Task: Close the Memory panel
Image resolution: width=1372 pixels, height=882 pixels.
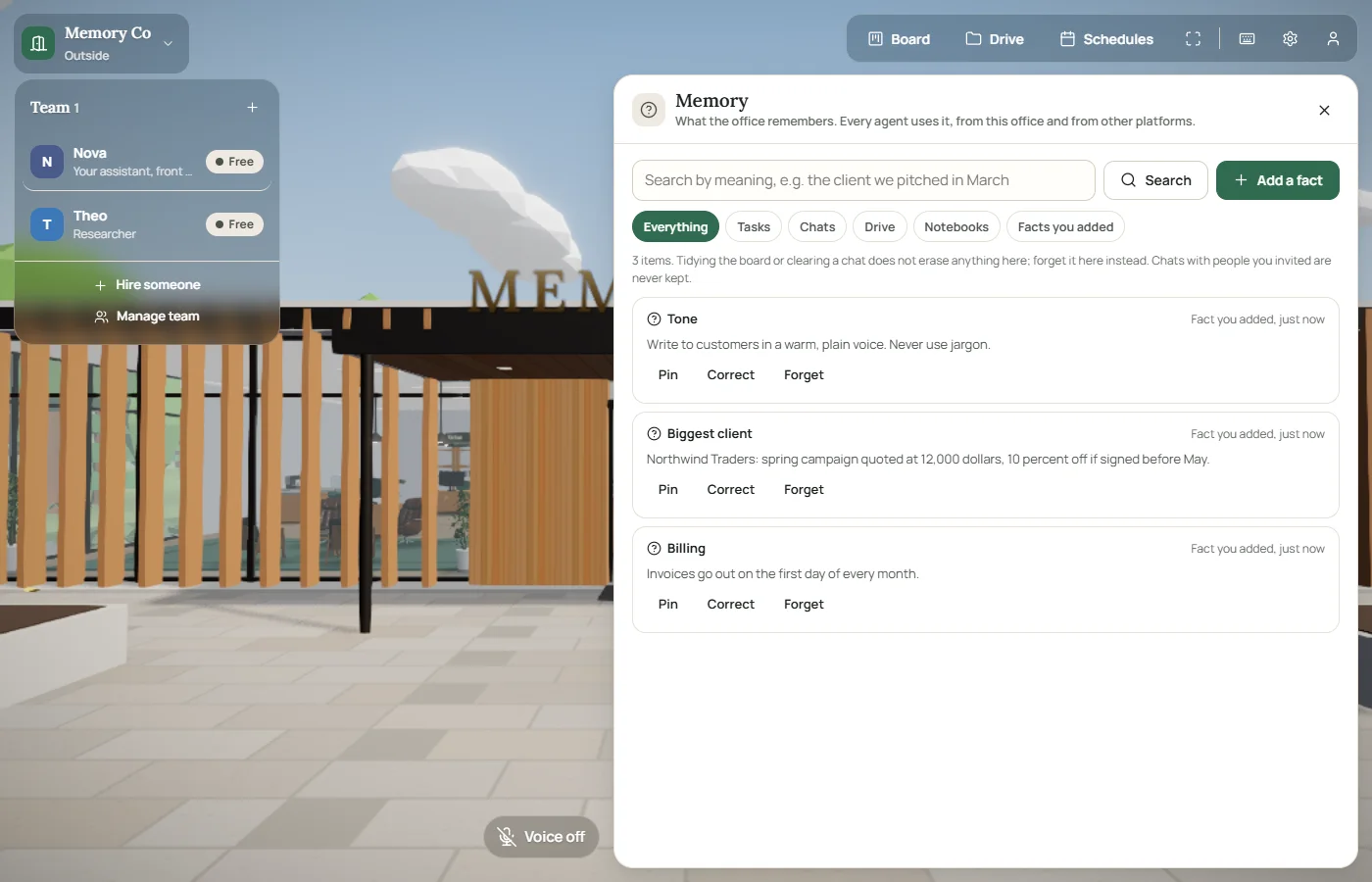Action: point(1324,111)
